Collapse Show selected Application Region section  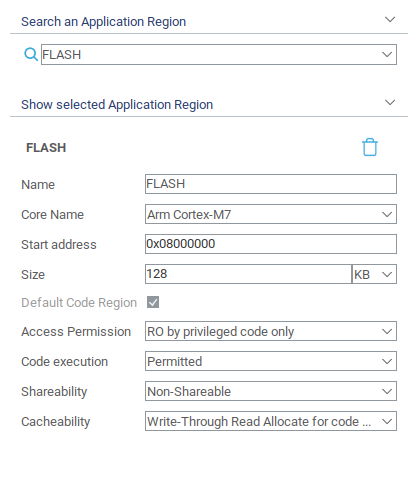(x=390, y=103)
